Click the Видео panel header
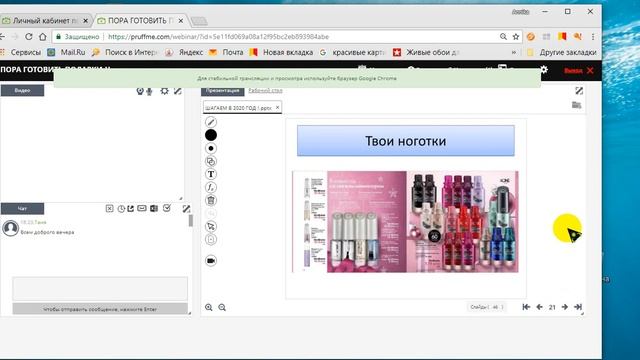The height and width of the screenshot is (360, 640). tap(22, 91)
